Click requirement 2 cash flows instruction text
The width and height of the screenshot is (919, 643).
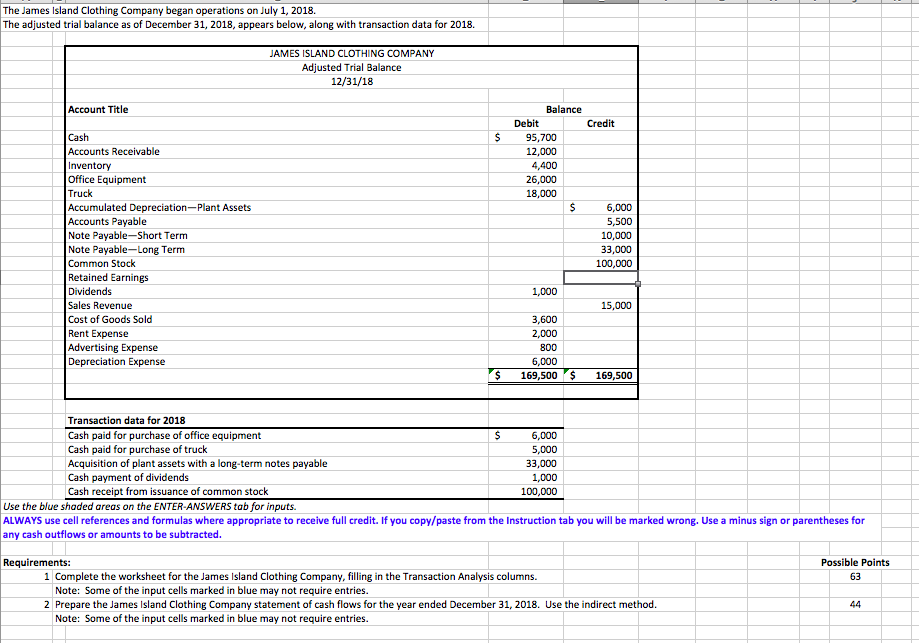pyautogui.click(x=356, y=604)
